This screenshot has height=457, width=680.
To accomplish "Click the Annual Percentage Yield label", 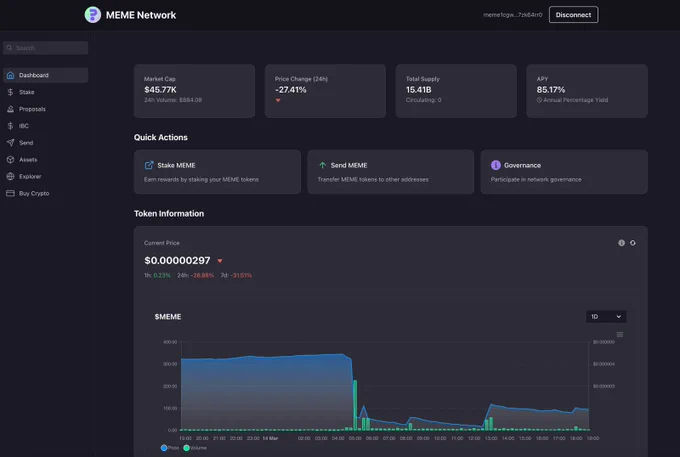I will click(x=575, y=100).
